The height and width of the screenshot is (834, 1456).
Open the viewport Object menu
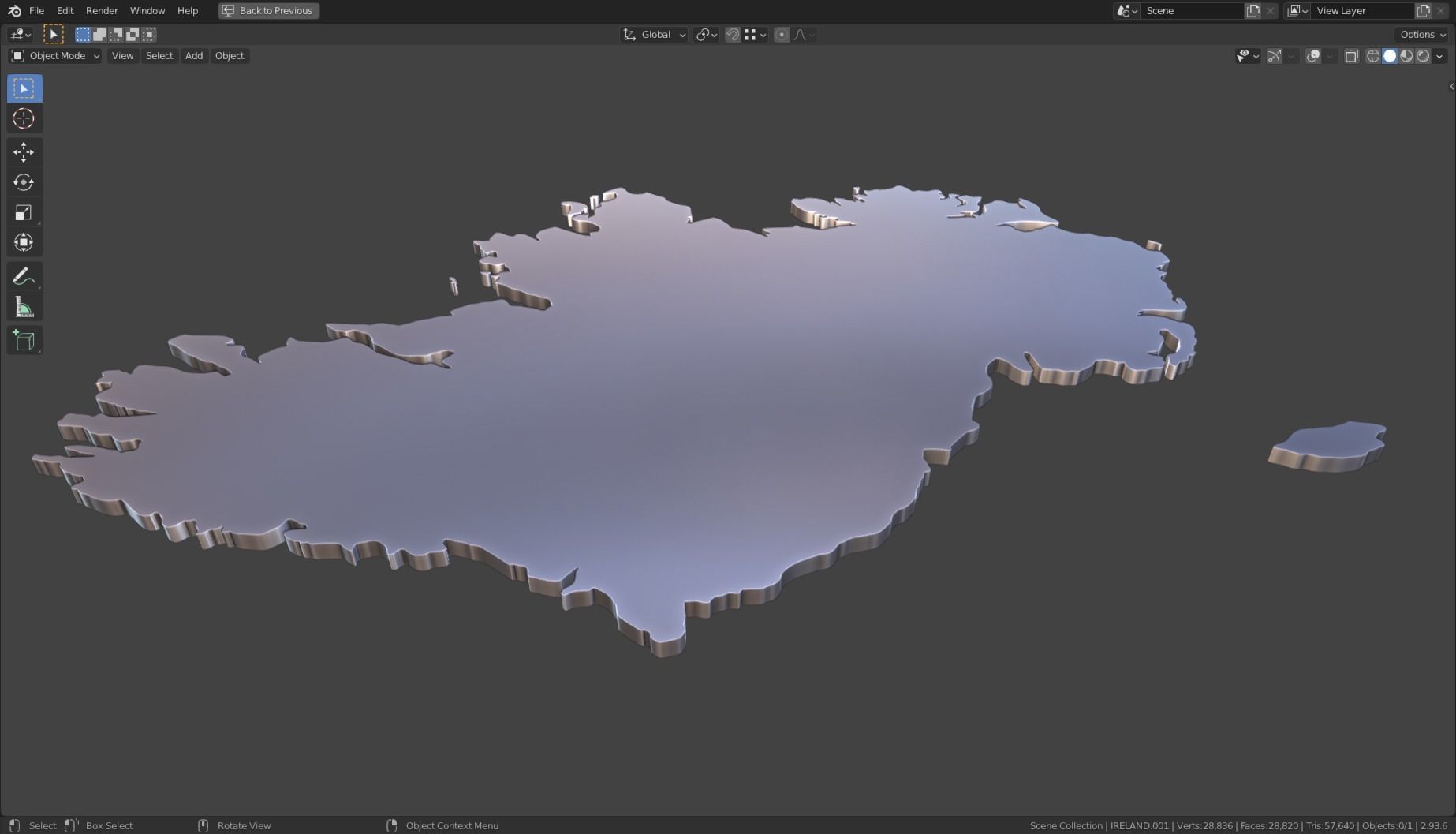tap(230, 55)
